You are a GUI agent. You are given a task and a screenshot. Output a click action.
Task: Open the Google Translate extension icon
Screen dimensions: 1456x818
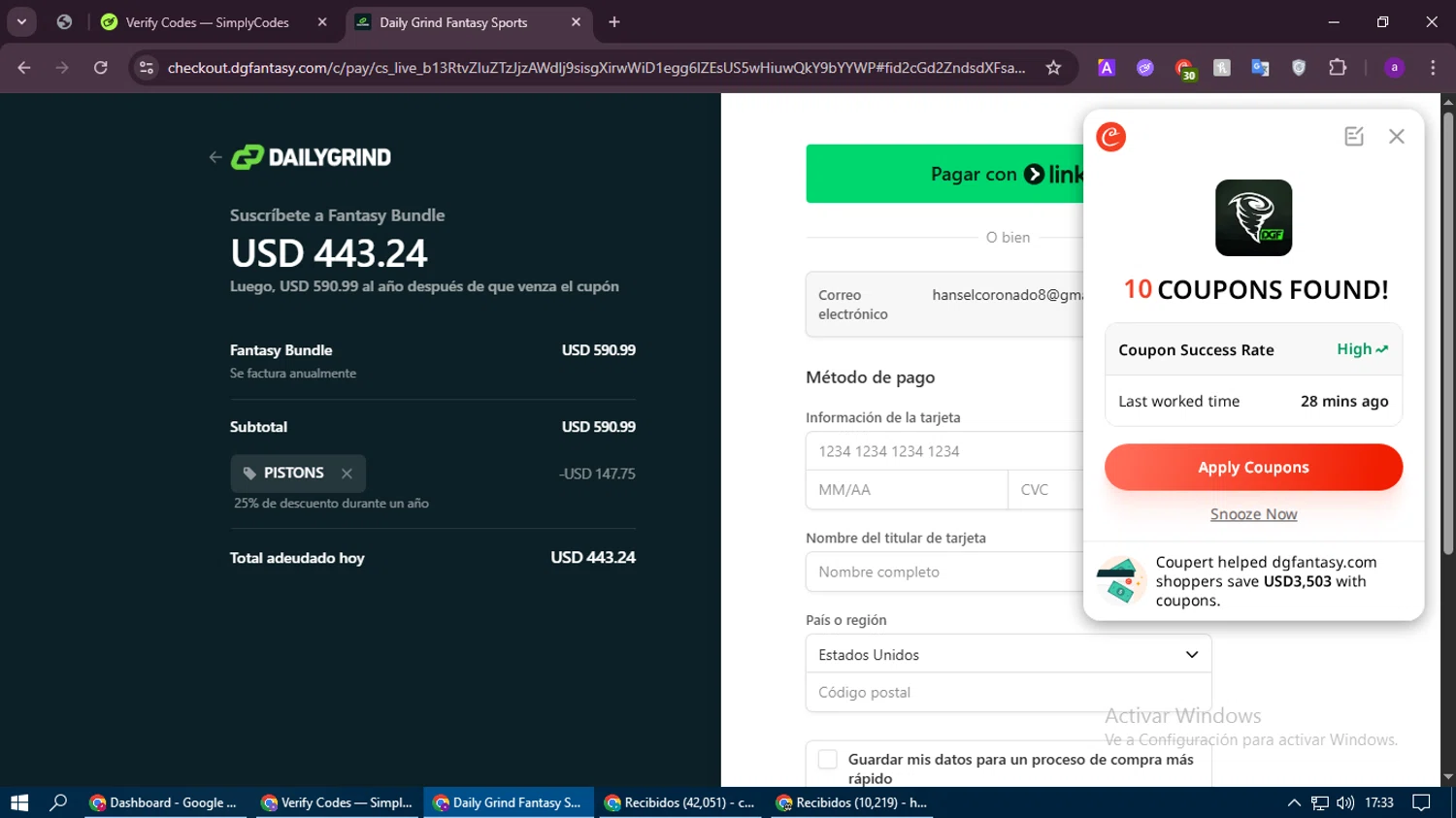[1260, 68]
